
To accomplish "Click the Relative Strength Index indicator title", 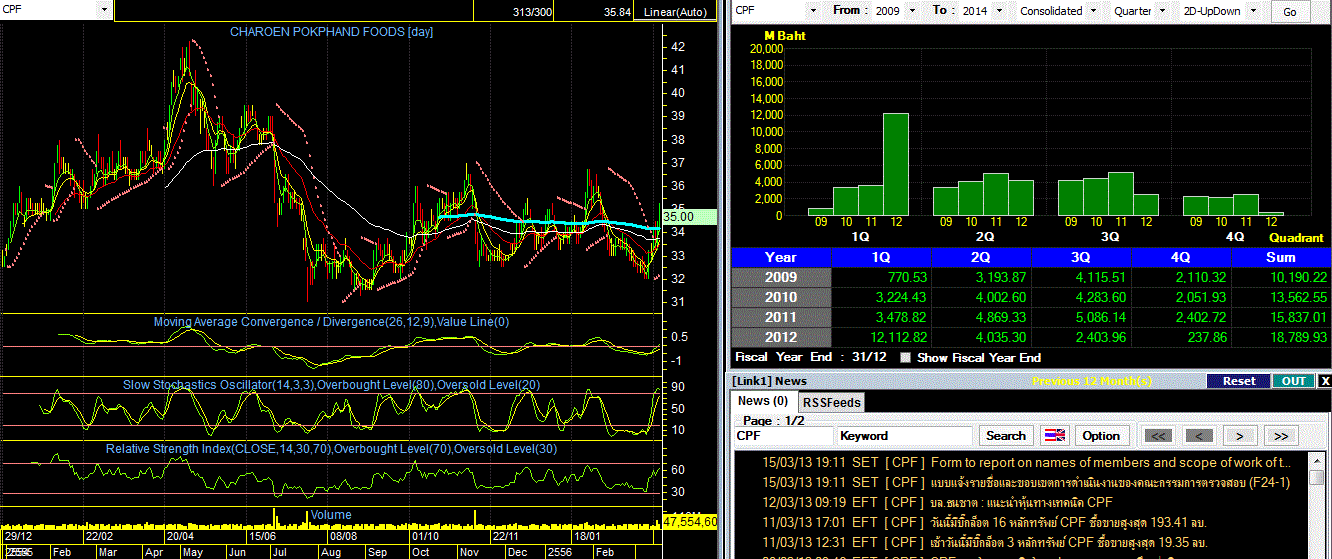I will 331,449.
